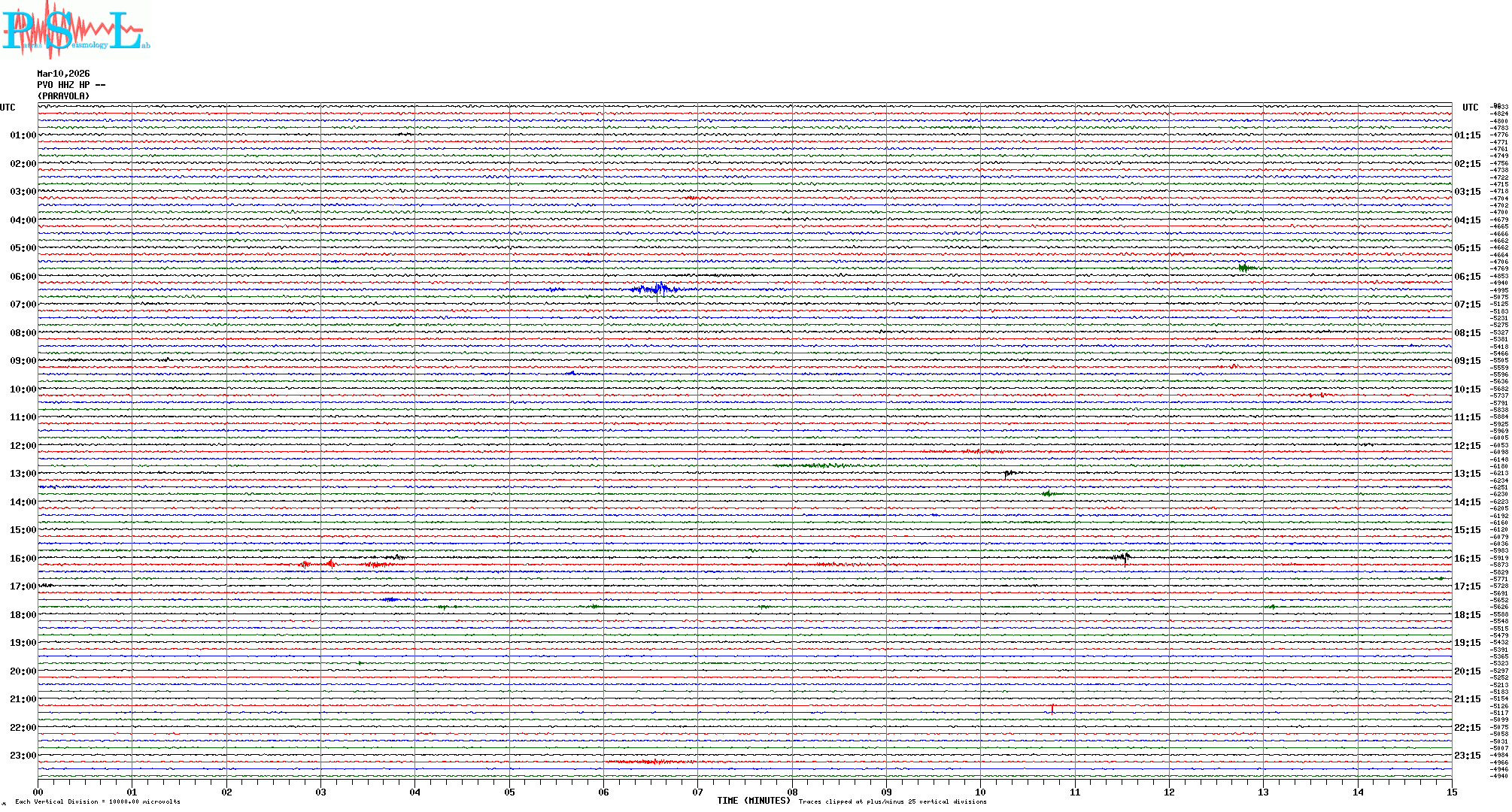Click the PSL seismology lab logo
This screenshot has height=812, width=1512.
pyautogui.click(x=75, y=30)
